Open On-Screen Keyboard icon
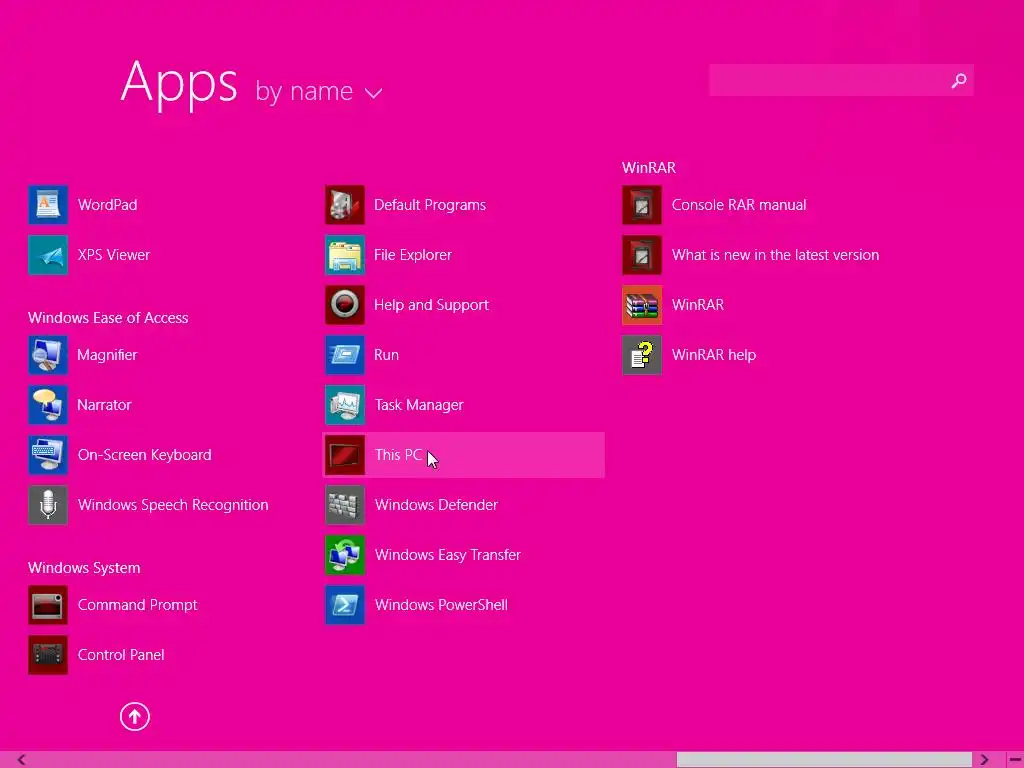The image size is (1024, 768). tap(48, 455)
